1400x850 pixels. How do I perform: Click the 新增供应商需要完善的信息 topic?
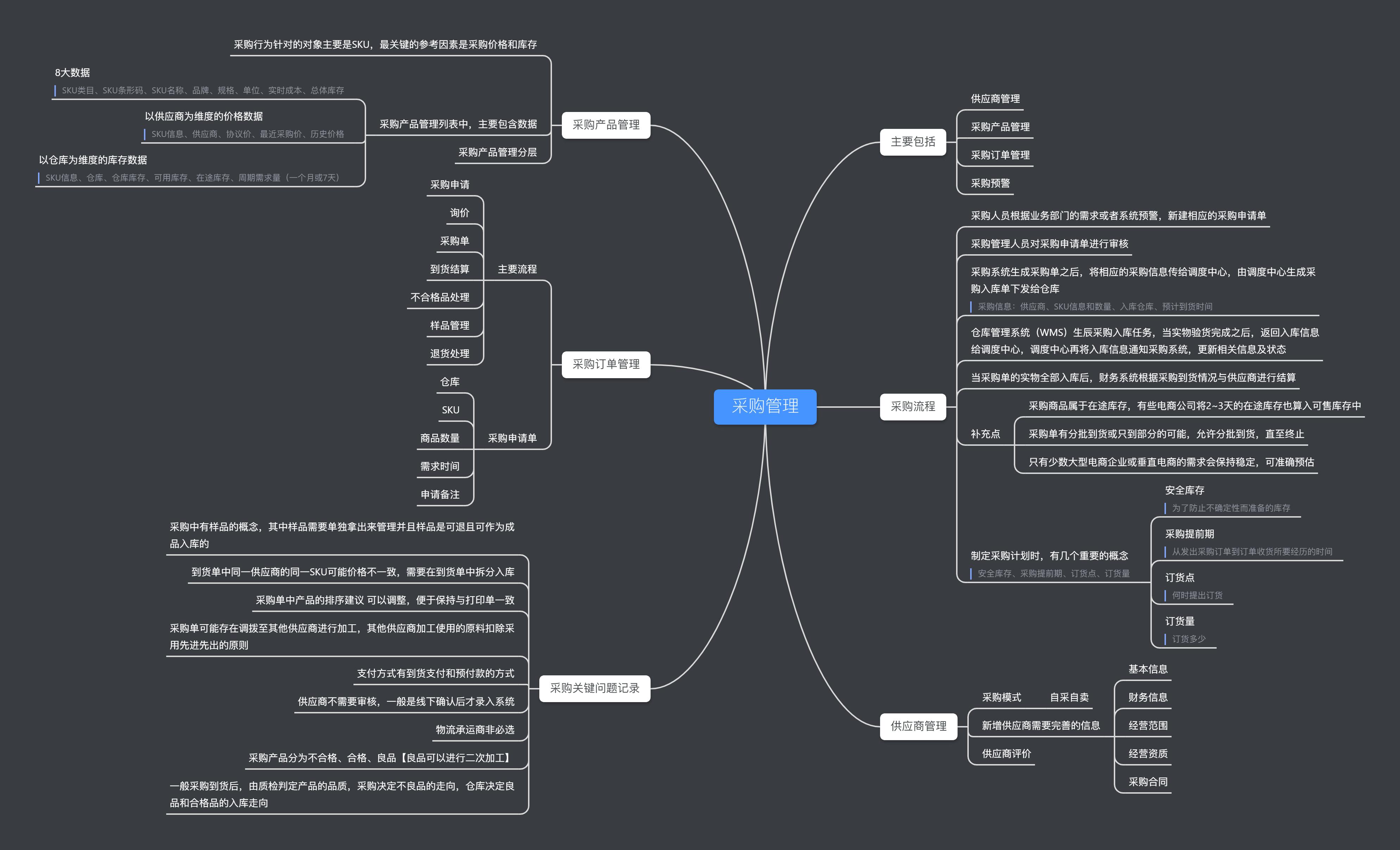pyautogui.click(x=1040, y=726)
